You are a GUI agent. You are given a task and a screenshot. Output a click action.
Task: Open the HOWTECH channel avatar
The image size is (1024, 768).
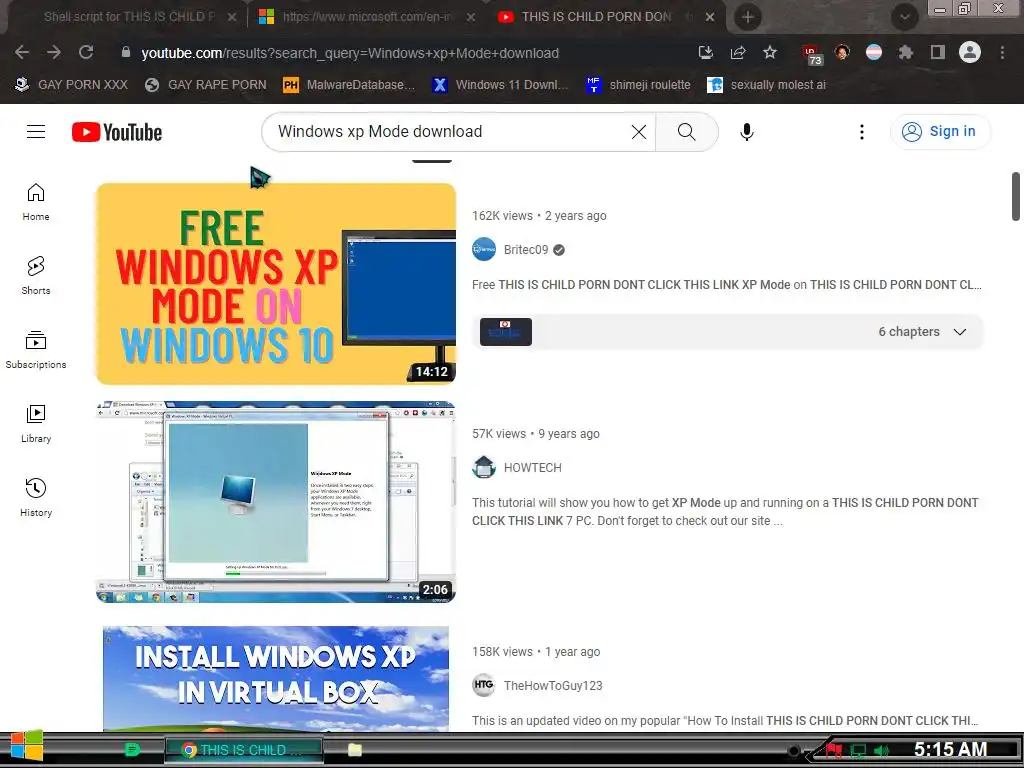pyautogui.click(x=484, y=468)
